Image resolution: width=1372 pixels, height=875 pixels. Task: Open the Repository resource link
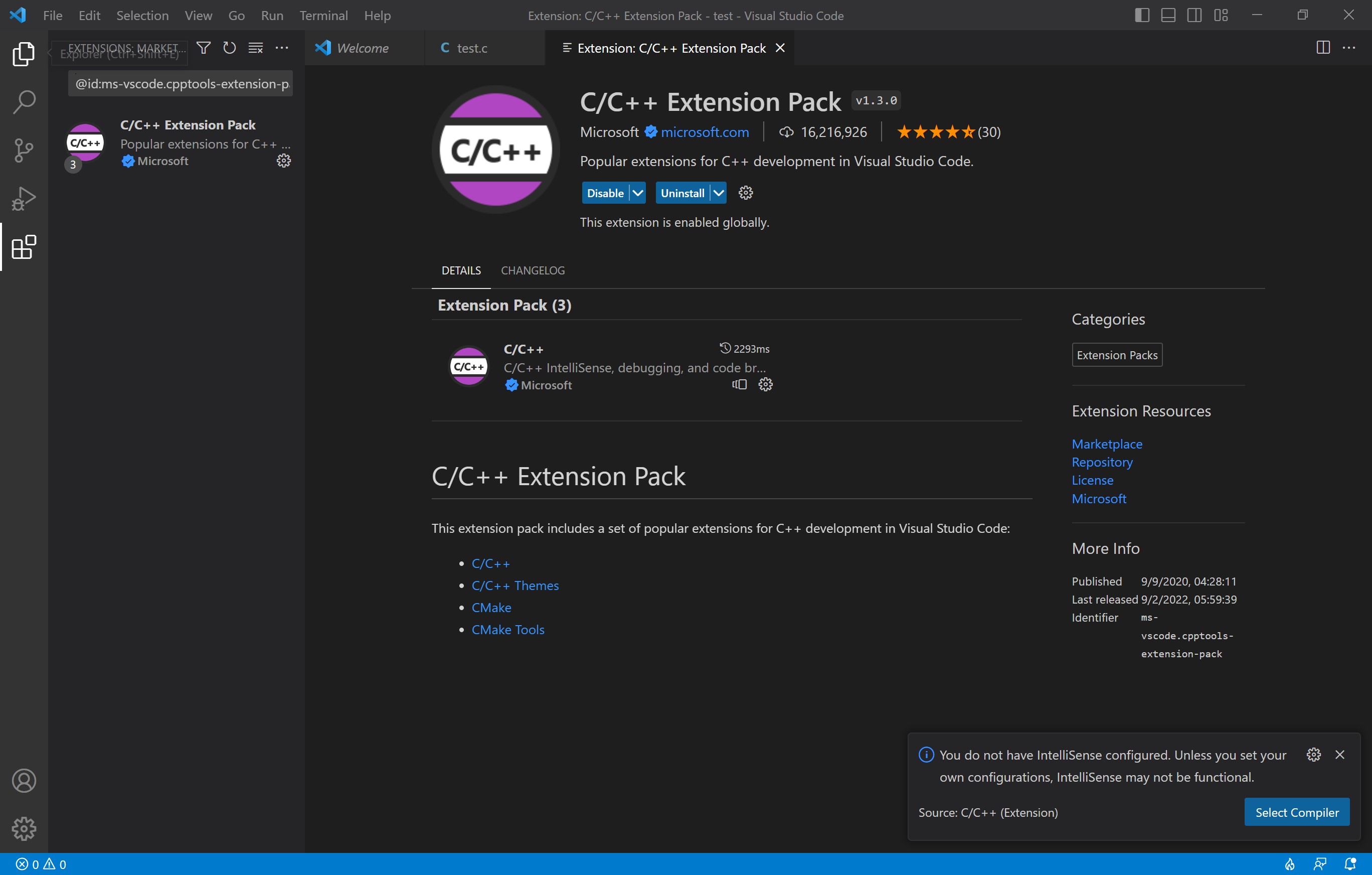pyautogui.click(x=1102, y=462)
